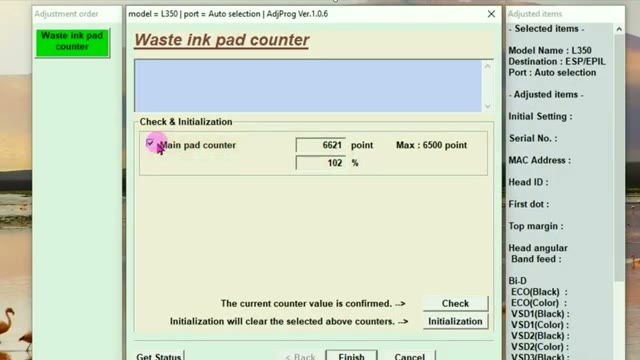The image size is (640, 360).
Task: Click the Adjusted items panel scrollbar thumb
Action: coord(619,158)
